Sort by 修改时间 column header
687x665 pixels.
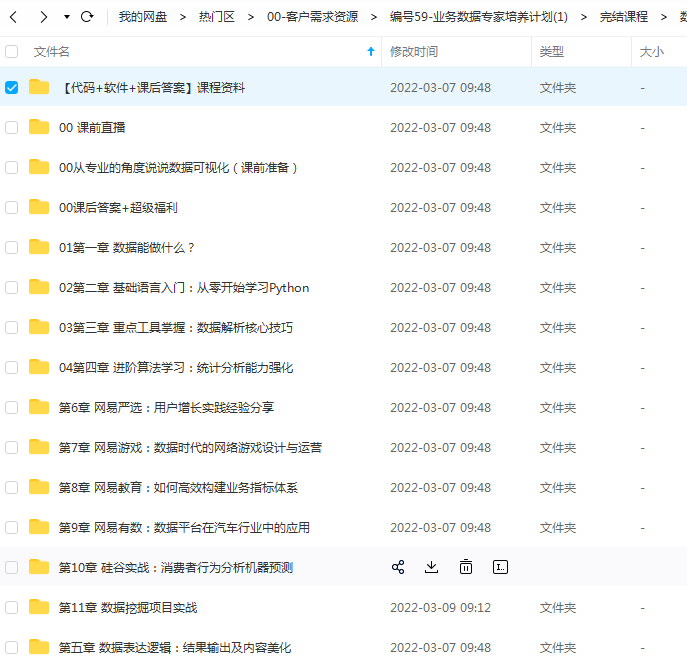414,52
